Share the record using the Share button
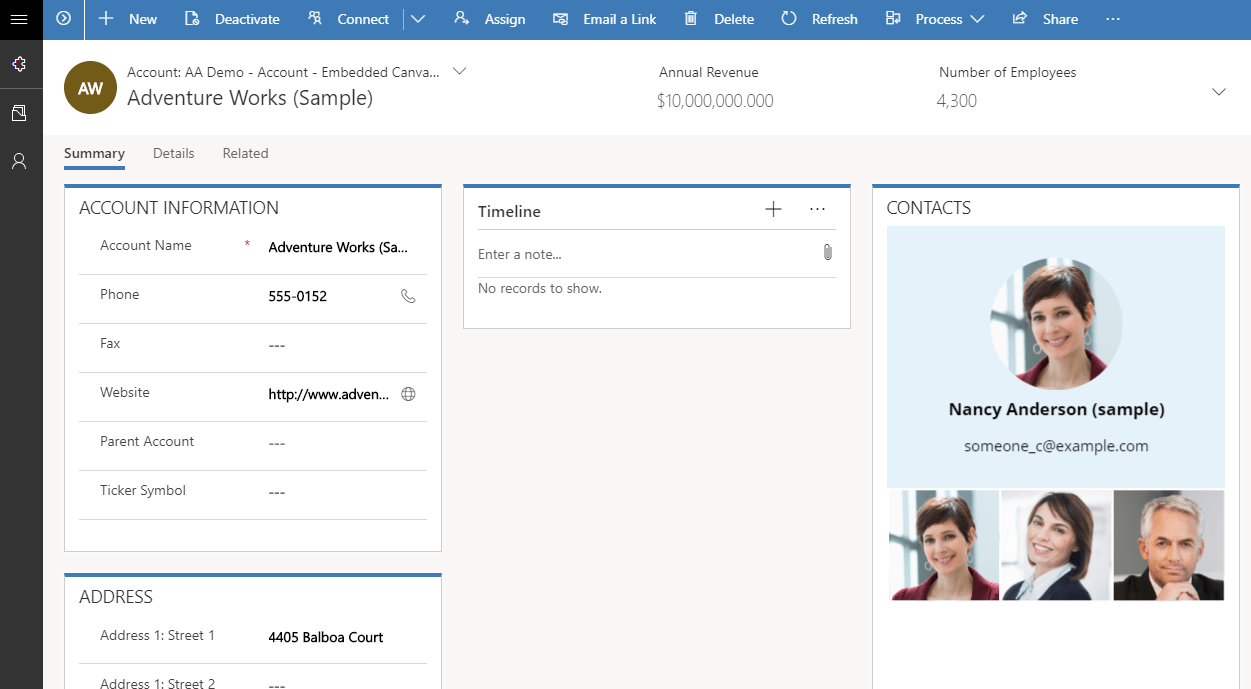 (1044, 18)
